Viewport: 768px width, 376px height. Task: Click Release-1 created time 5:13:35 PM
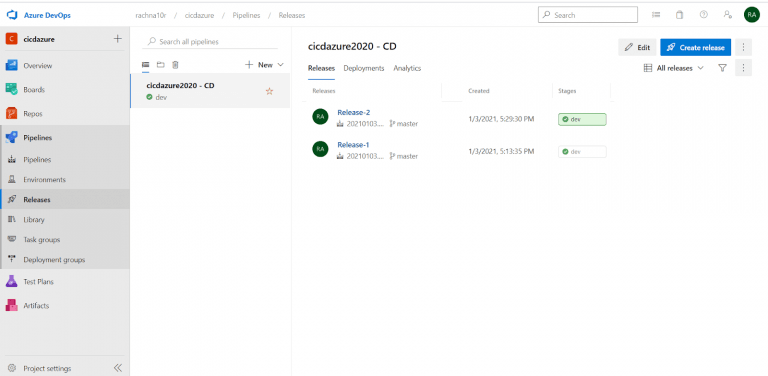pos(501,151)
